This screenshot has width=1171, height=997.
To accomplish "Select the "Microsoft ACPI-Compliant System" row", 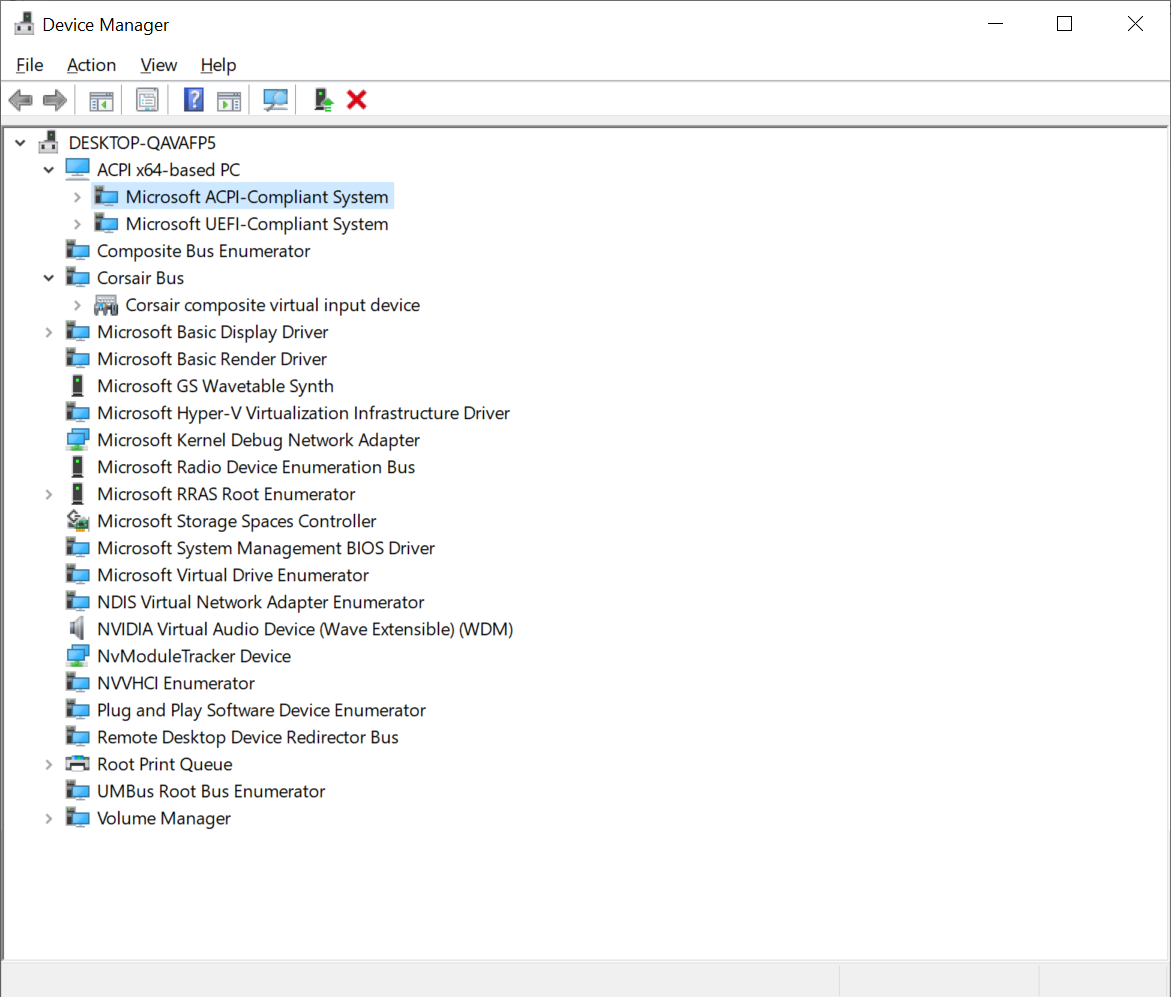I will [x=243, y=196].
